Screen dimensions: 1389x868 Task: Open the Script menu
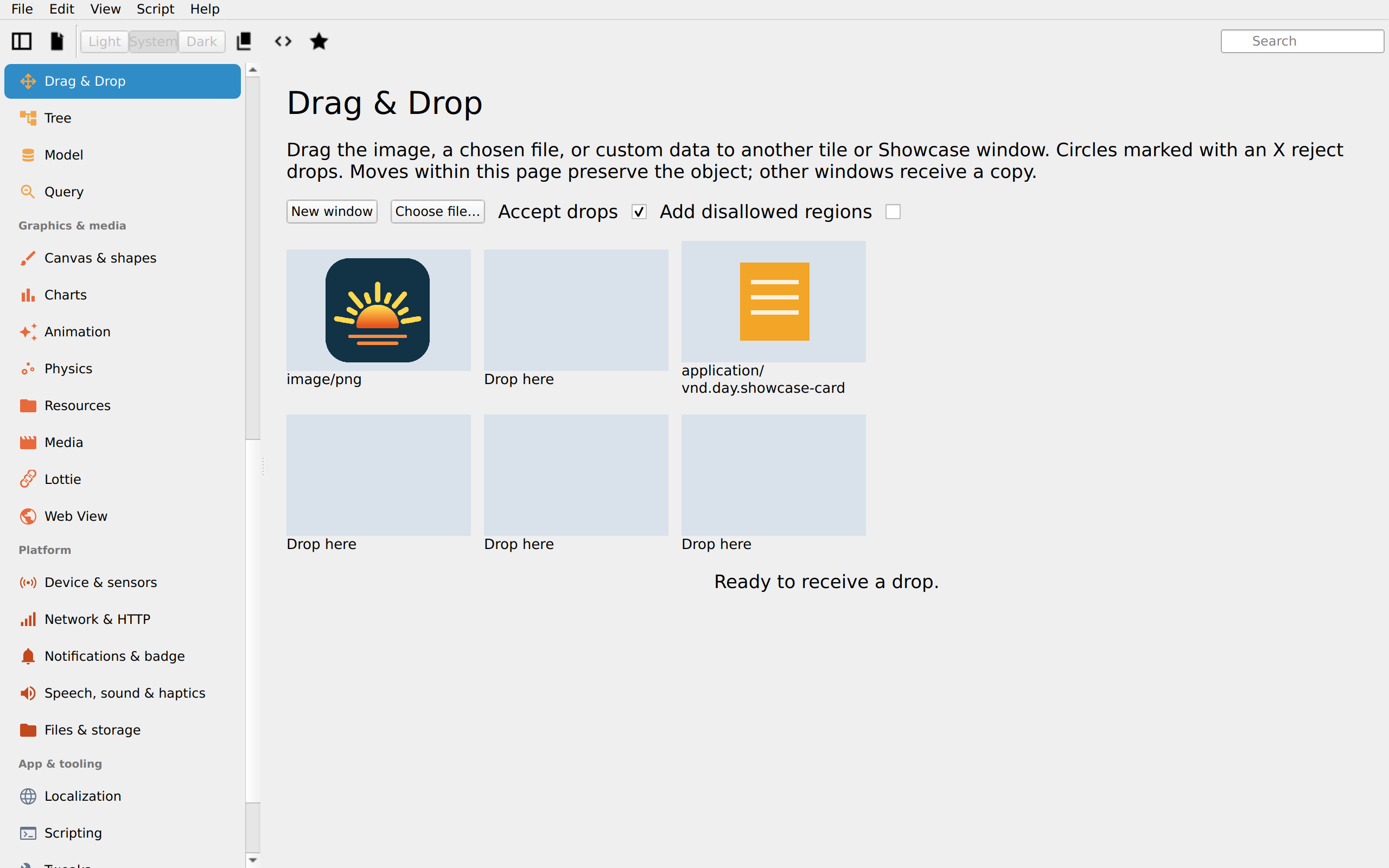(x=155, y=9)
